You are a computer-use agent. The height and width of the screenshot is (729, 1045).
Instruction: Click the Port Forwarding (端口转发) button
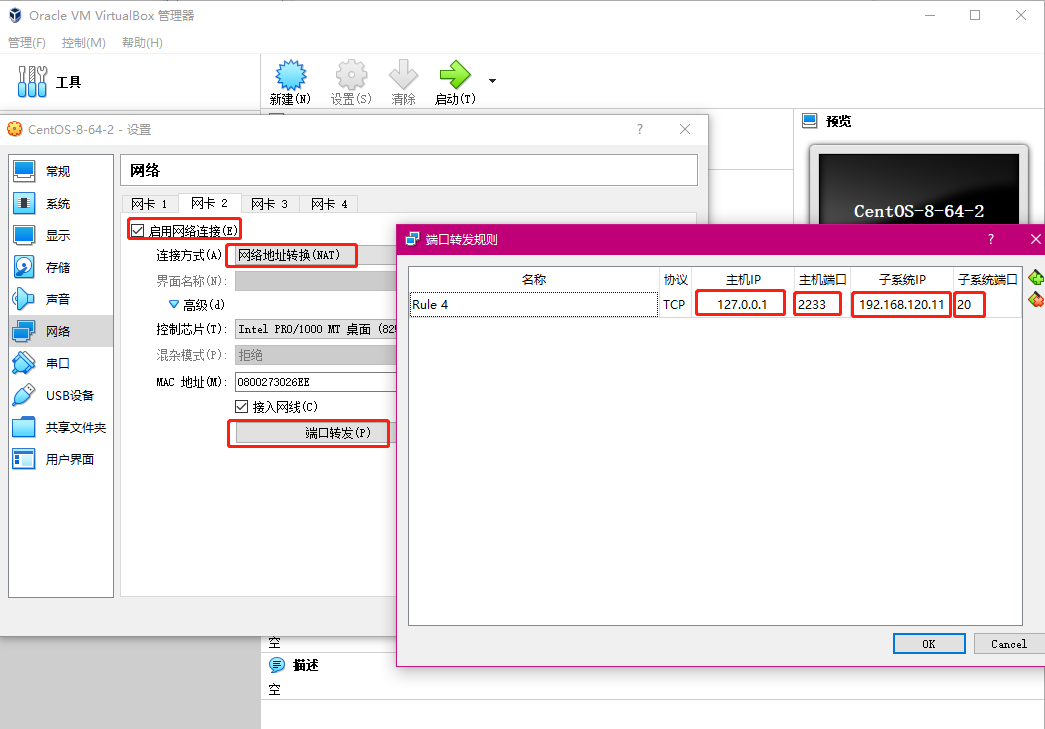click(316, 433)
